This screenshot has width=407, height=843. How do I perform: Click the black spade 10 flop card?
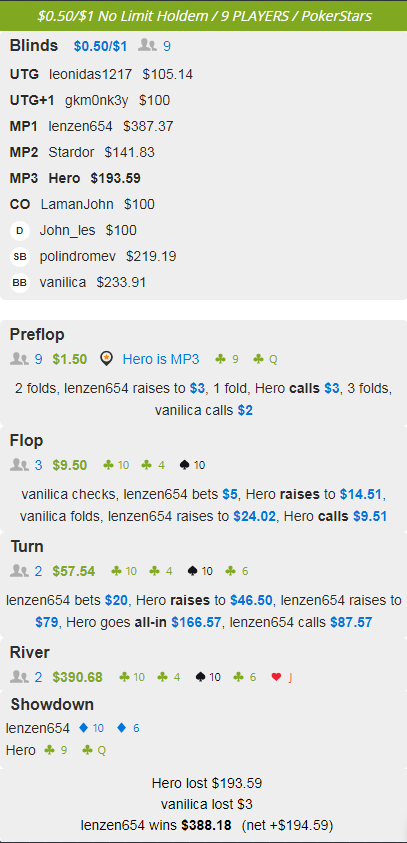coord(192,465)
